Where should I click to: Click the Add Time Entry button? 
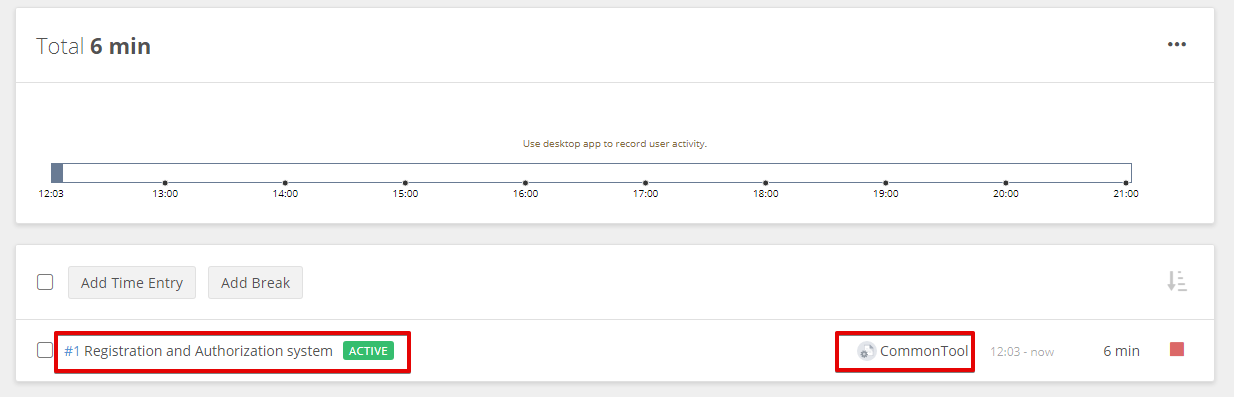pyautogui.click(x=132, y=282)
